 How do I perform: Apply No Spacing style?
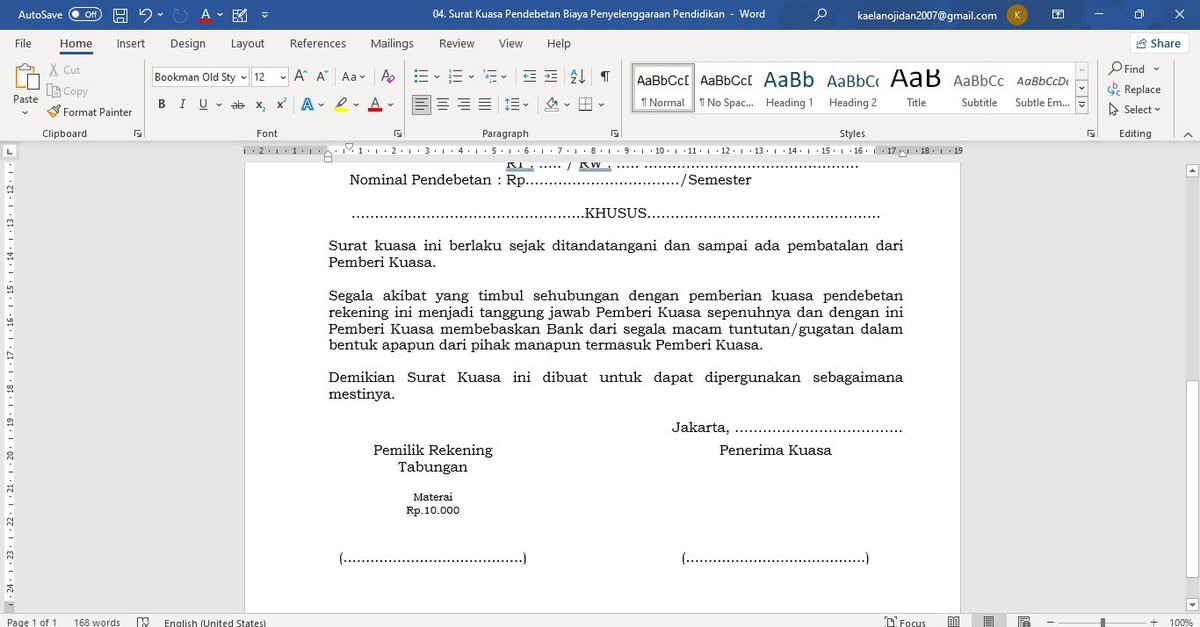pyautogui.click(x=726, y=88)
